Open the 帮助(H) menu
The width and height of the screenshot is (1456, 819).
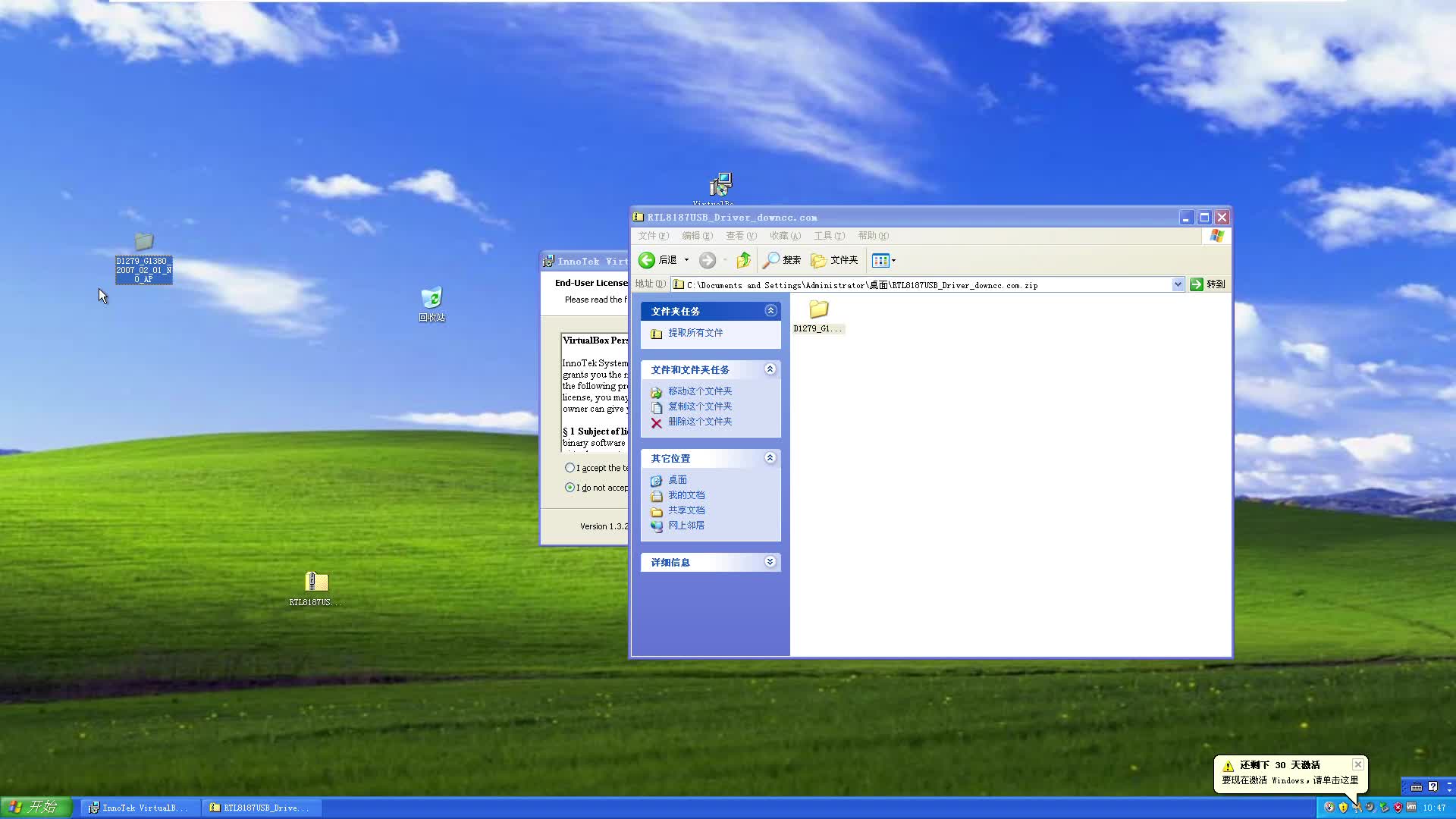(x=873, y=236)
